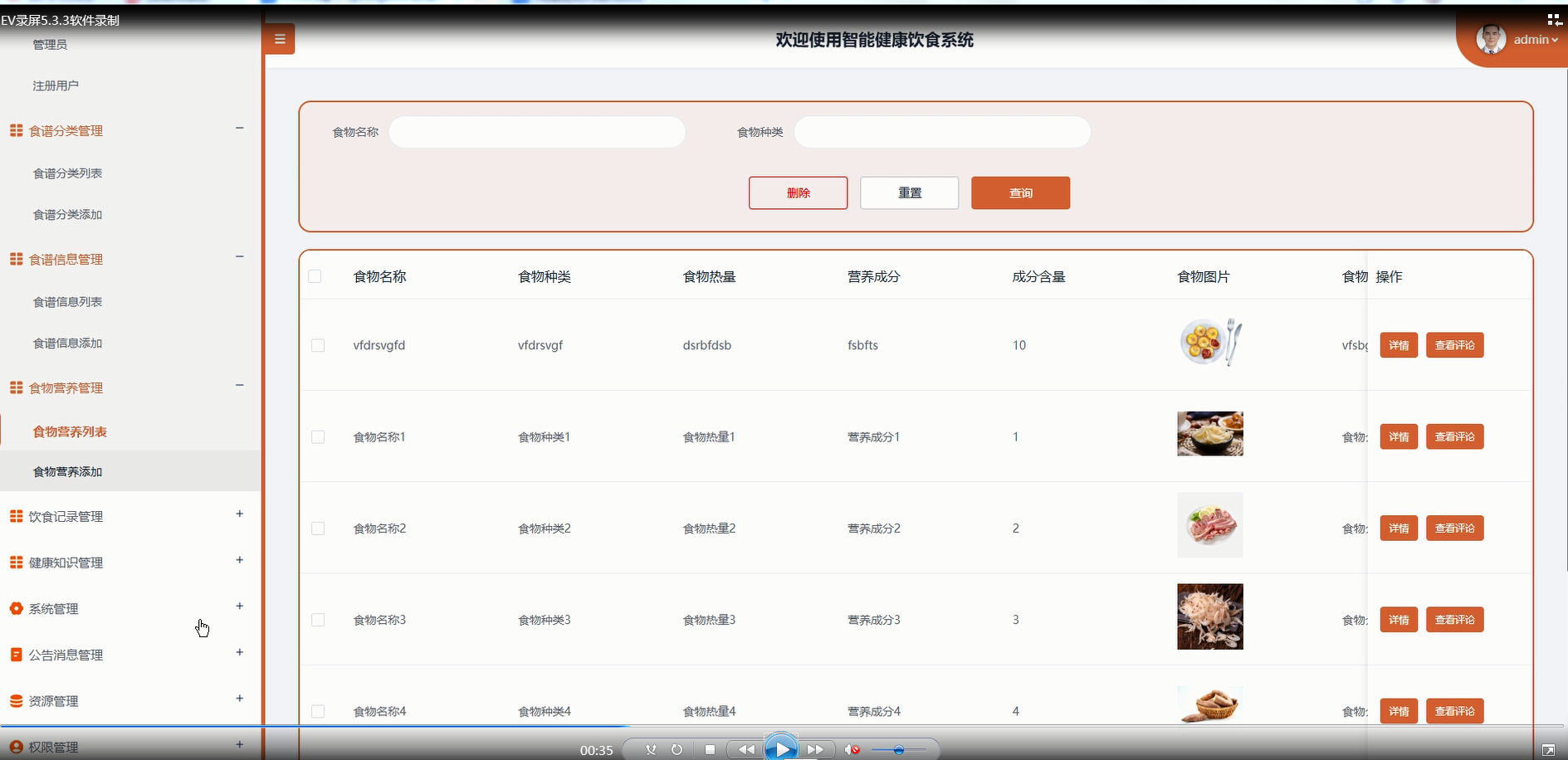Viewport: 1568px width, 760px height.
Task: Open the vfdrsvgfd food image thumbnail
Action: (1210, 342)
